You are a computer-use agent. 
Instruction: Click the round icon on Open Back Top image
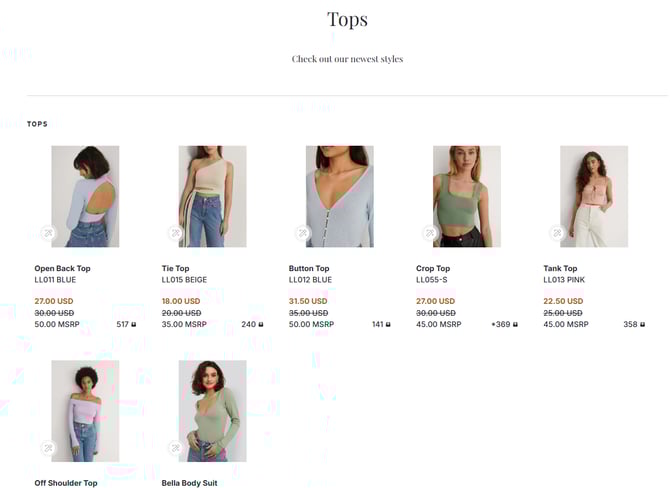[47, 233]
